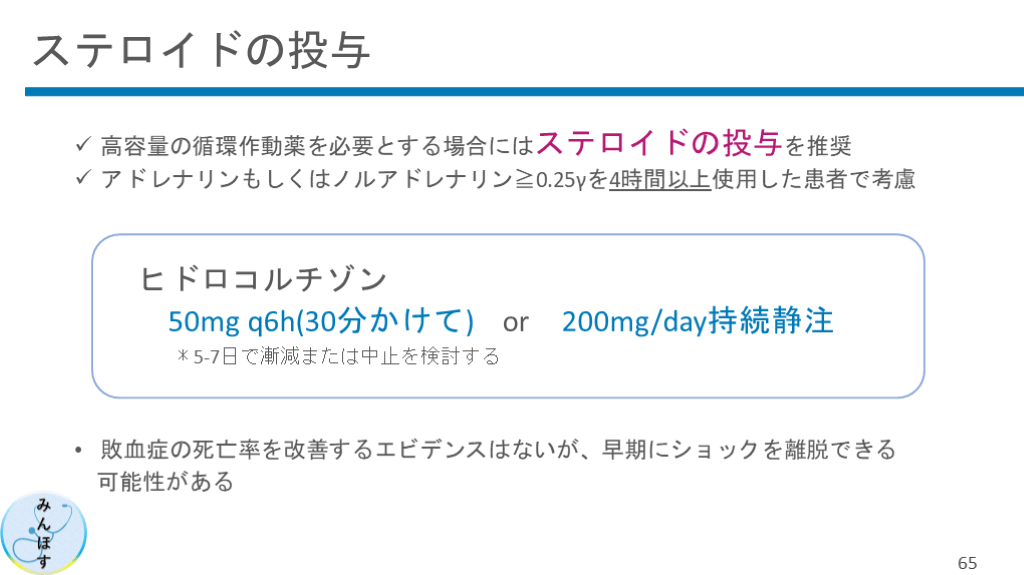Click the magenta ステロイドの投与 text
The height and width of the screenshot is (575, 1024).
point(659,143)
